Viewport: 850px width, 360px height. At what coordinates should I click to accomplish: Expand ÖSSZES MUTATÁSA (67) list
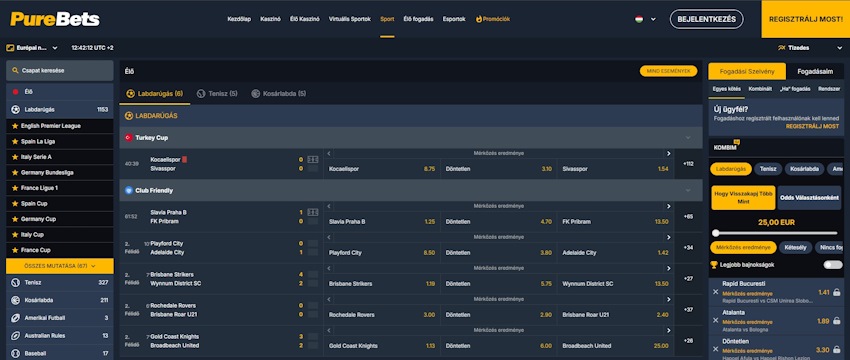(x=60, y=266)
